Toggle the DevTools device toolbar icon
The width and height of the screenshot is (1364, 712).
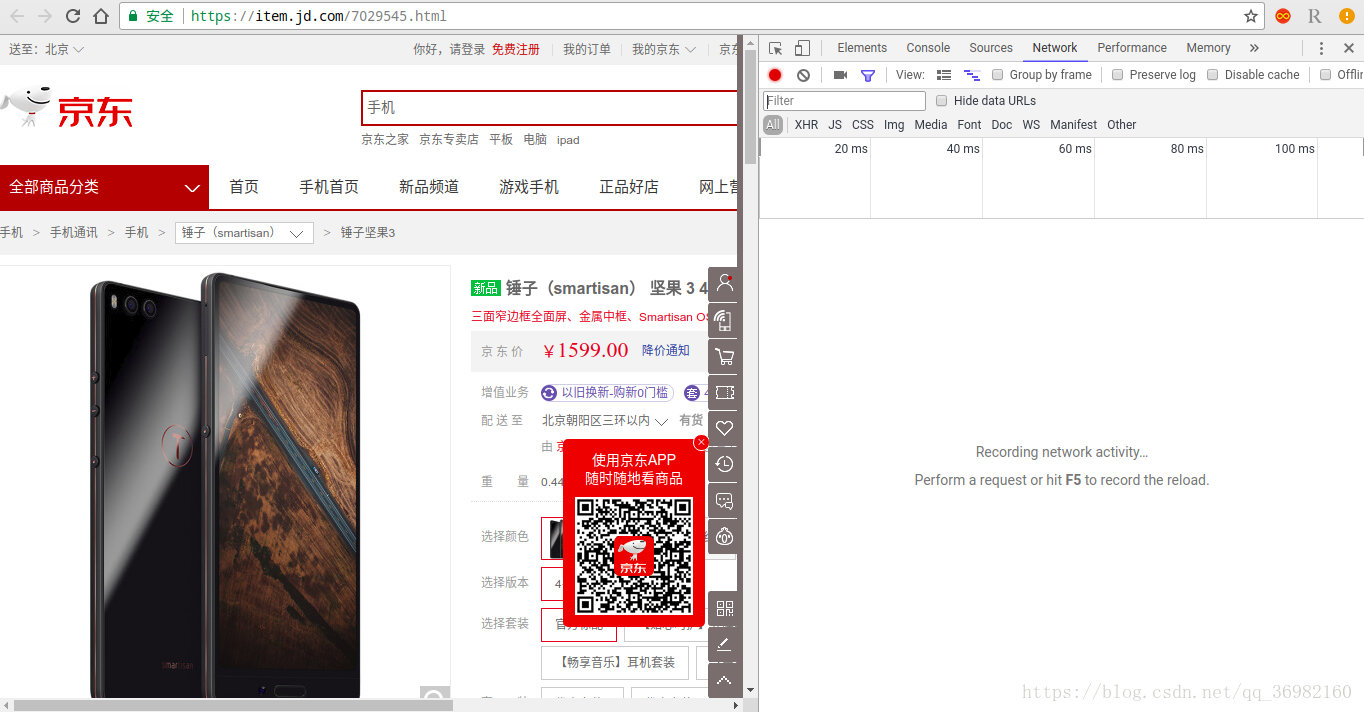click(x=802, y=48)
